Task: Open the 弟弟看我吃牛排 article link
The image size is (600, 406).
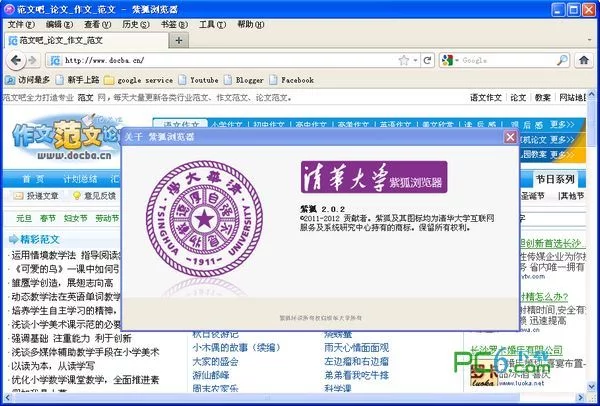Action: click(x=357, y=375)
